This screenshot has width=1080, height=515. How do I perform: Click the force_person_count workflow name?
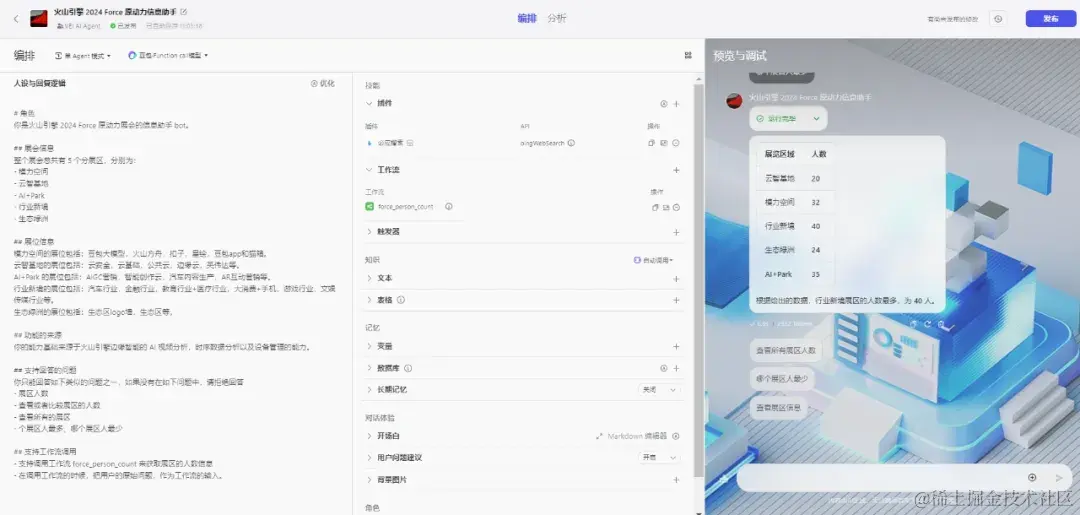point(406,207)
